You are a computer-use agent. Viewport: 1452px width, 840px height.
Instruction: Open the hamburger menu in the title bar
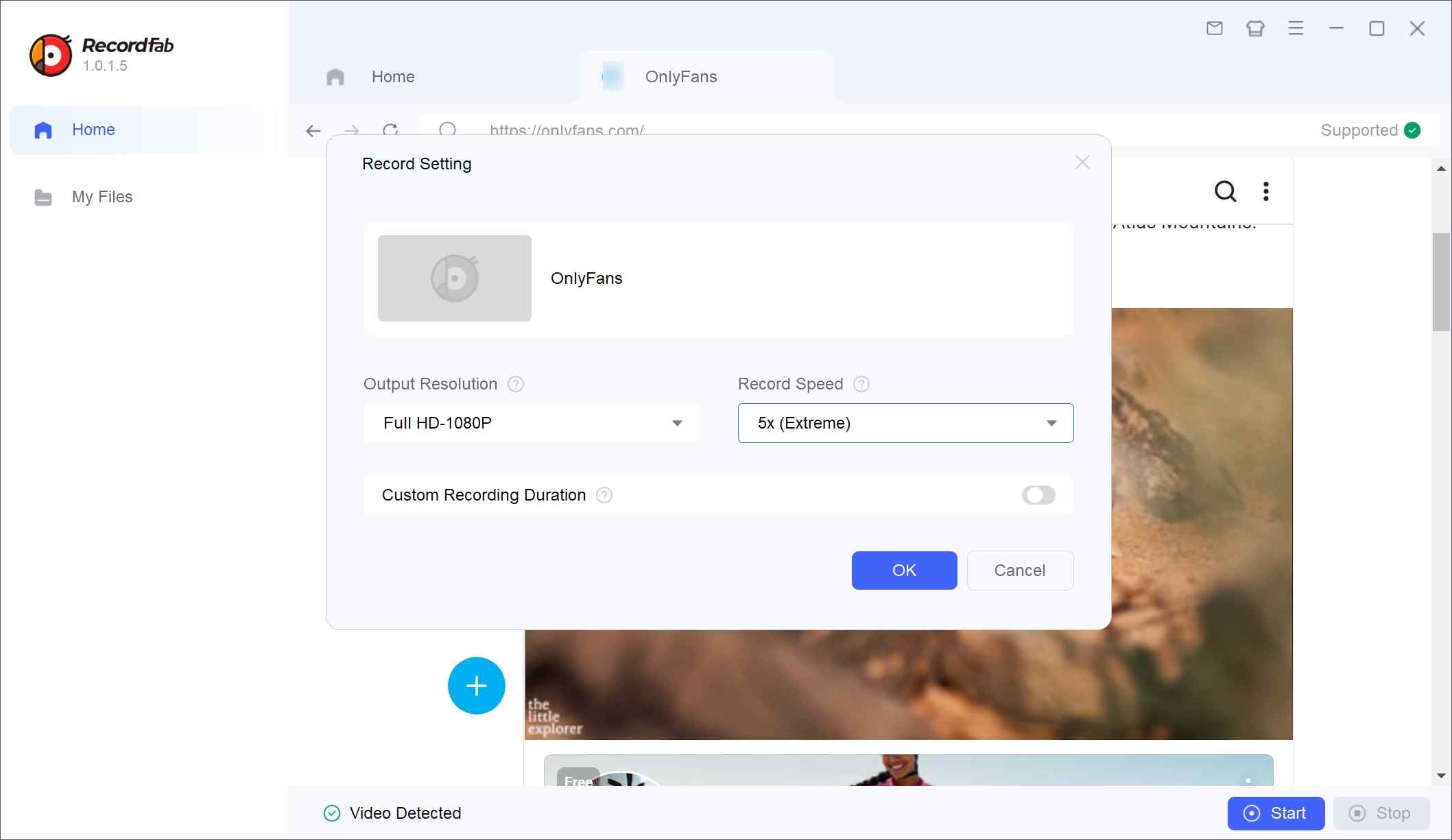[x=1296, y=28]
